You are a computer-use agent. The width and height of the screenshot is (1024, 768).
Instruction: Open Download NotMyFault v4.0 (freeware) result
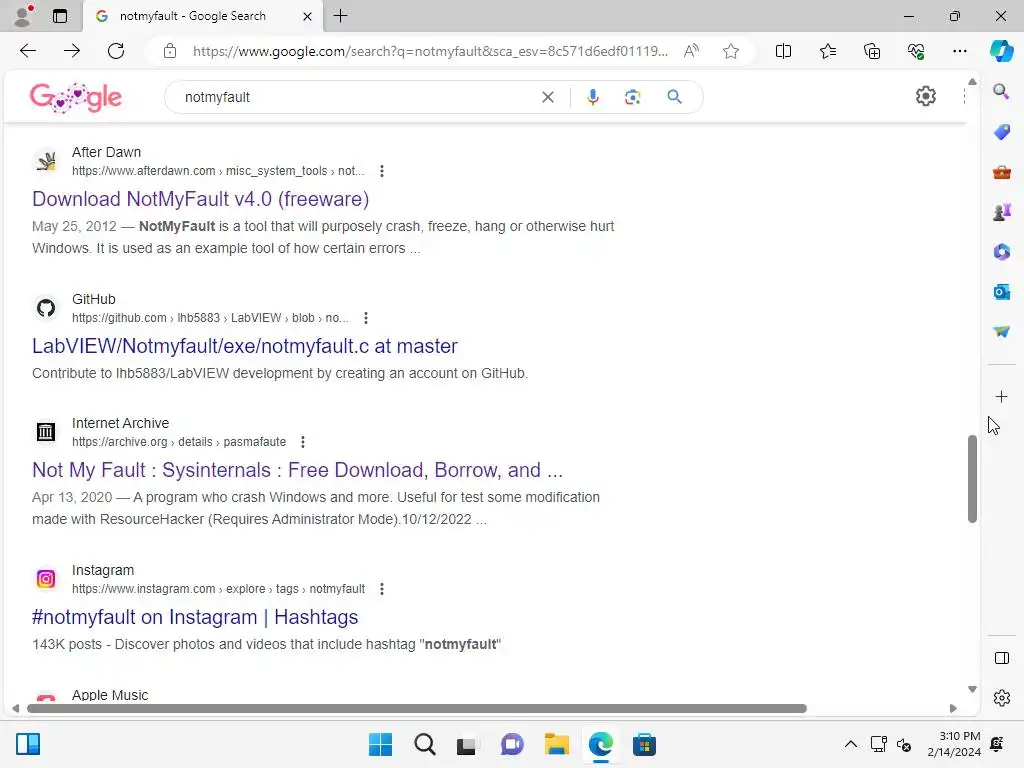[x=200, y=199]
